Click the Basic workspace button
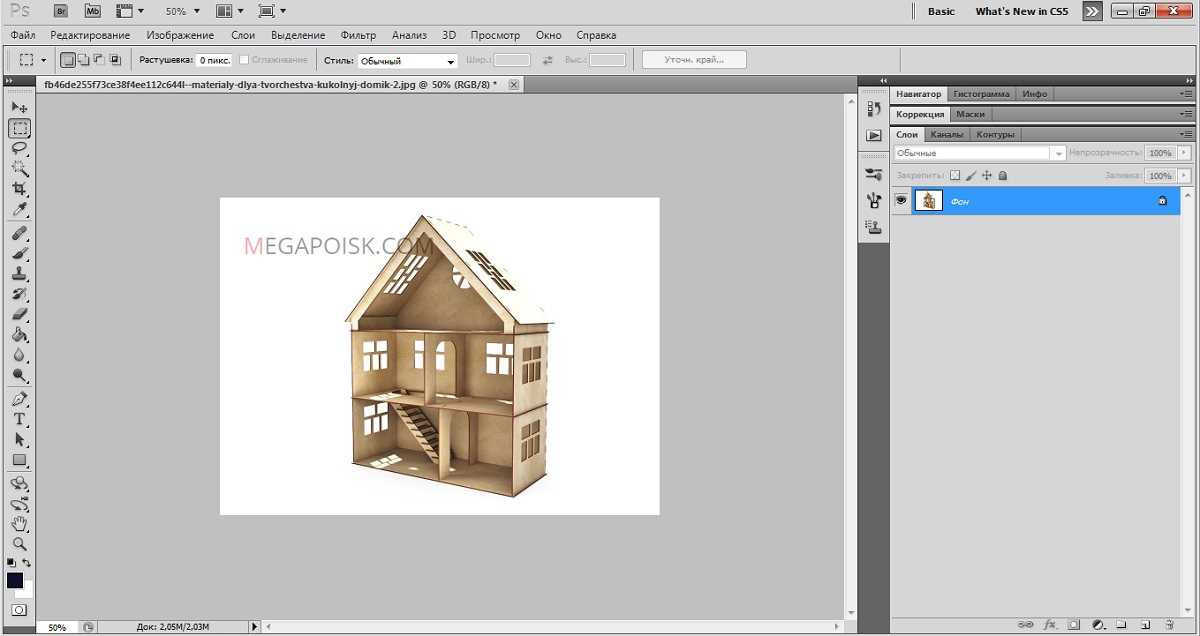 [x=941, y=12]
